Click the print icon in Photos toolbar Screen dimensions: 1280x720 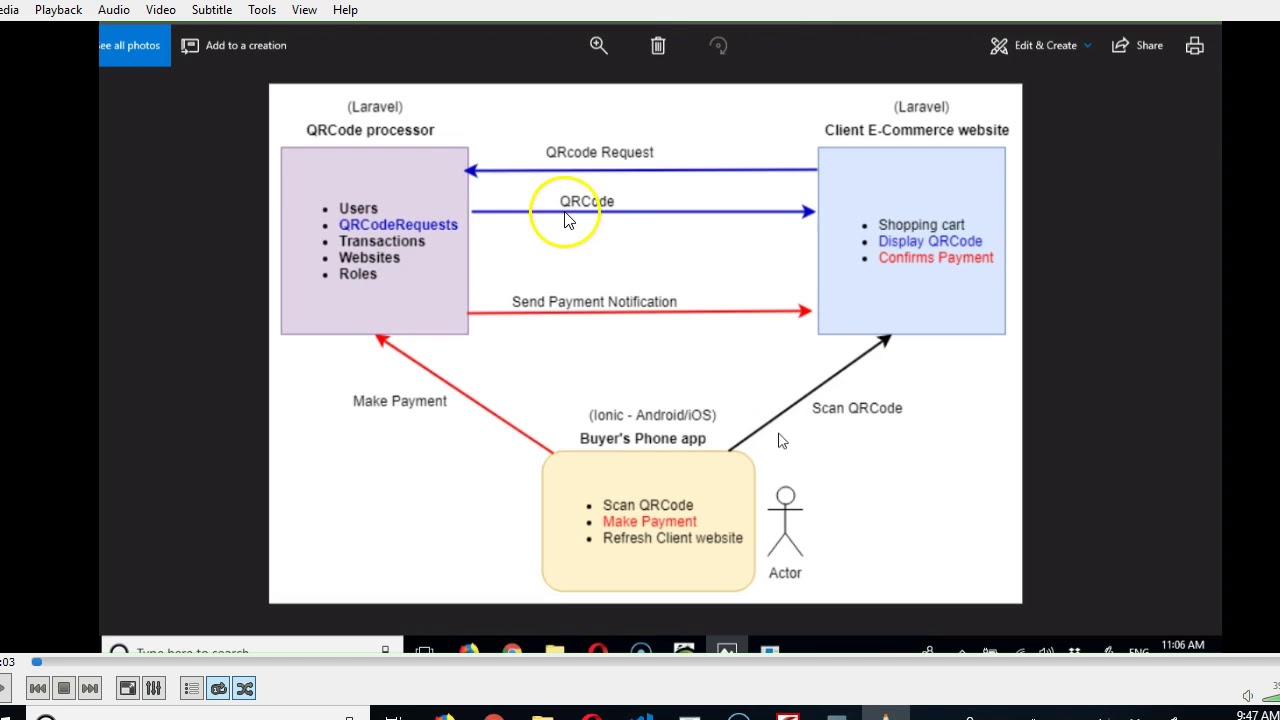coord(1194,45)
